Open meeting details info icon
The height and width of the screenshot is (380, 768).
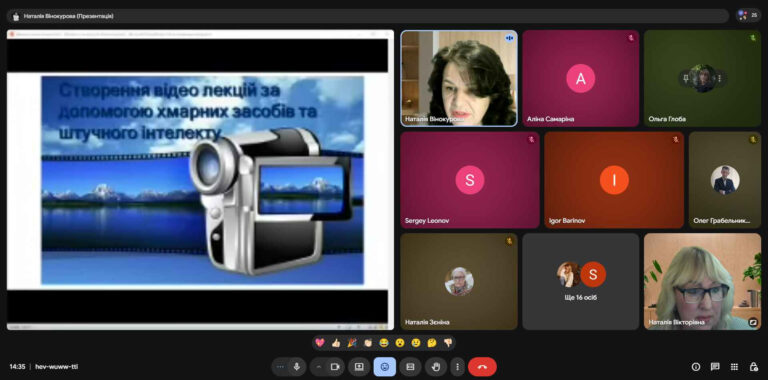696,366
